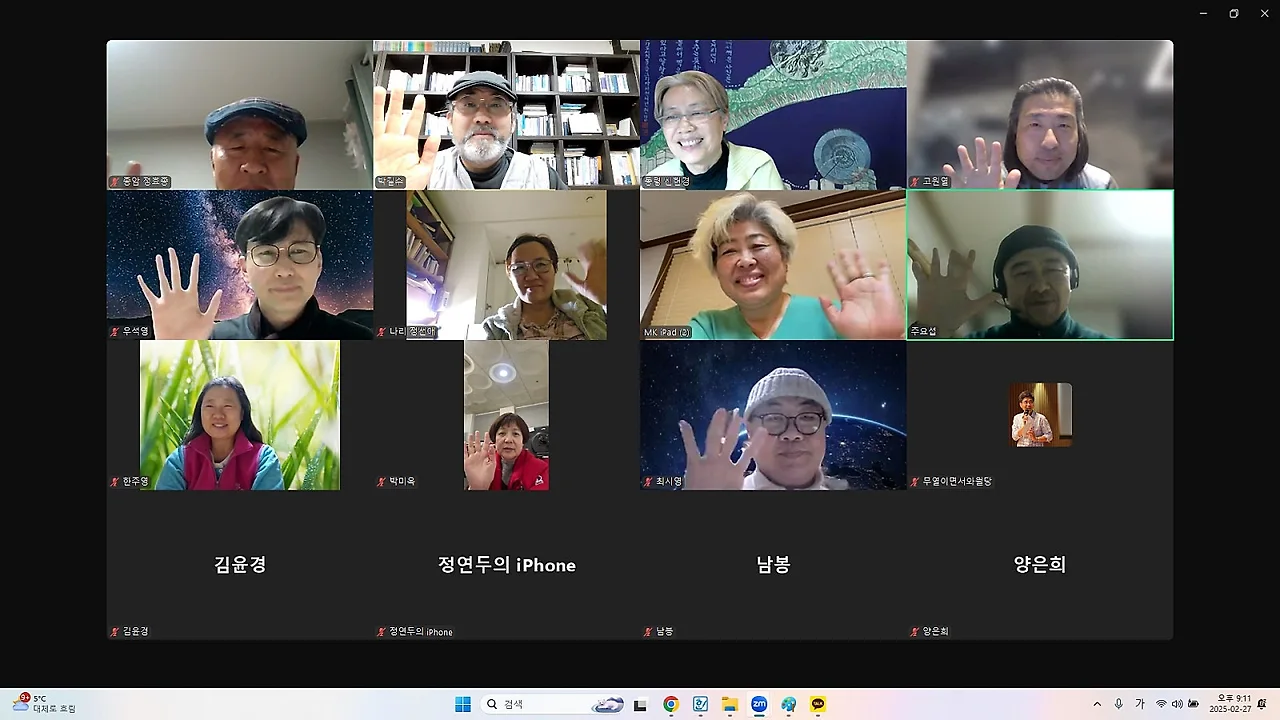Click the muted mic icon in 김윤경's corner label

tap(115, 631)
